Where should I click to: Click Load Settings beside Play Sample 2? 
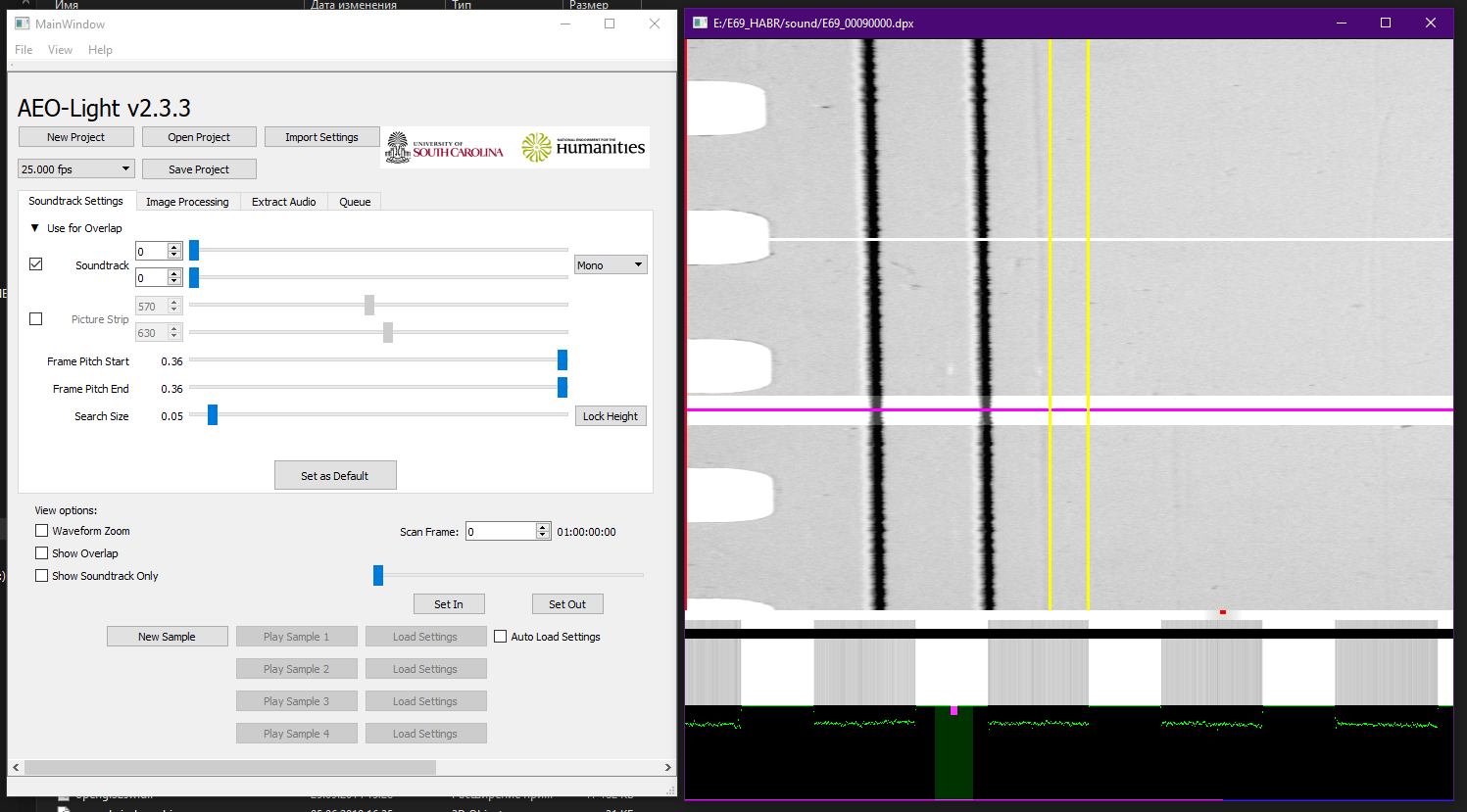click(425, 669)
